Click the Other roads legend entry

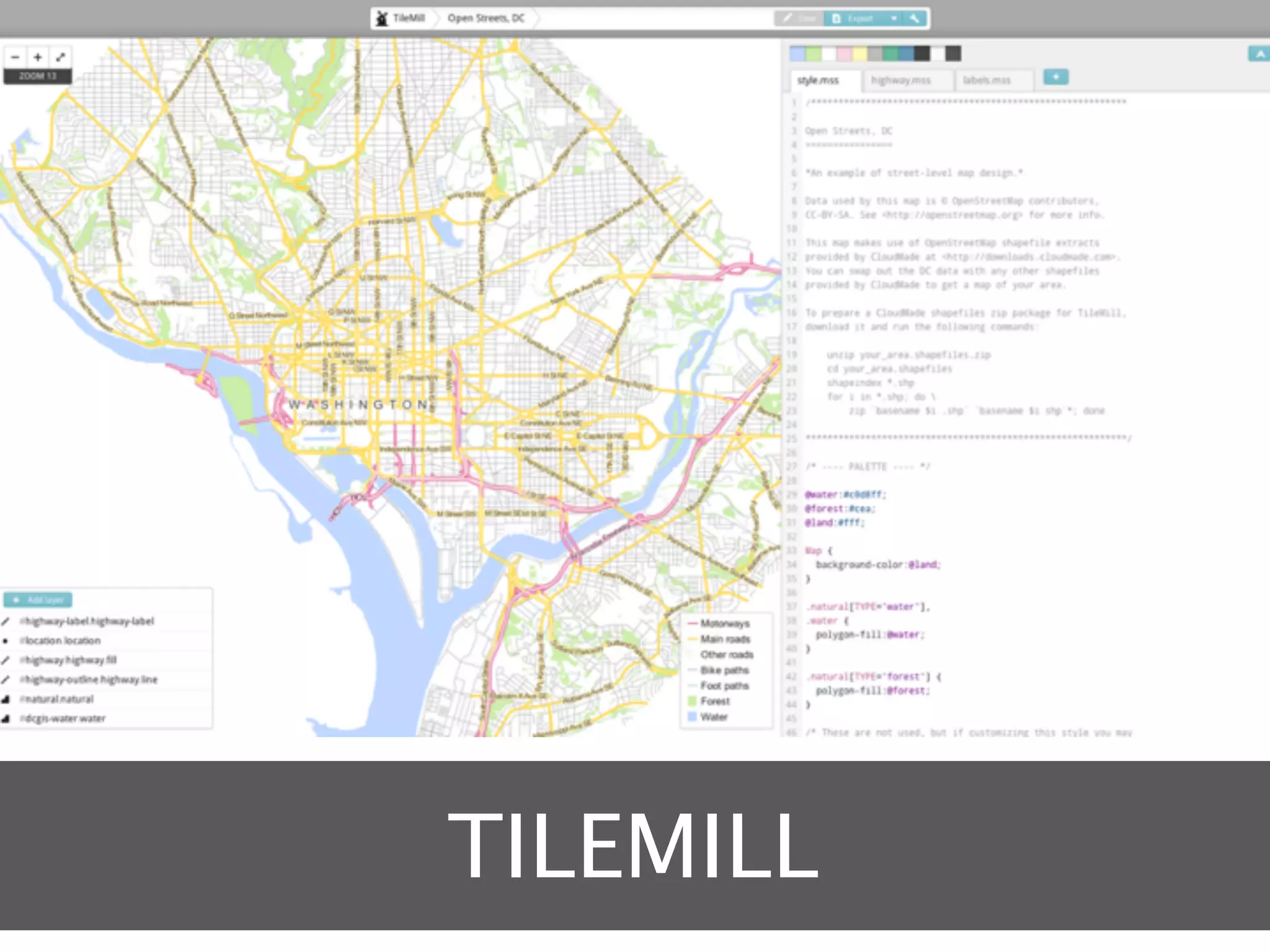[721, 654]
